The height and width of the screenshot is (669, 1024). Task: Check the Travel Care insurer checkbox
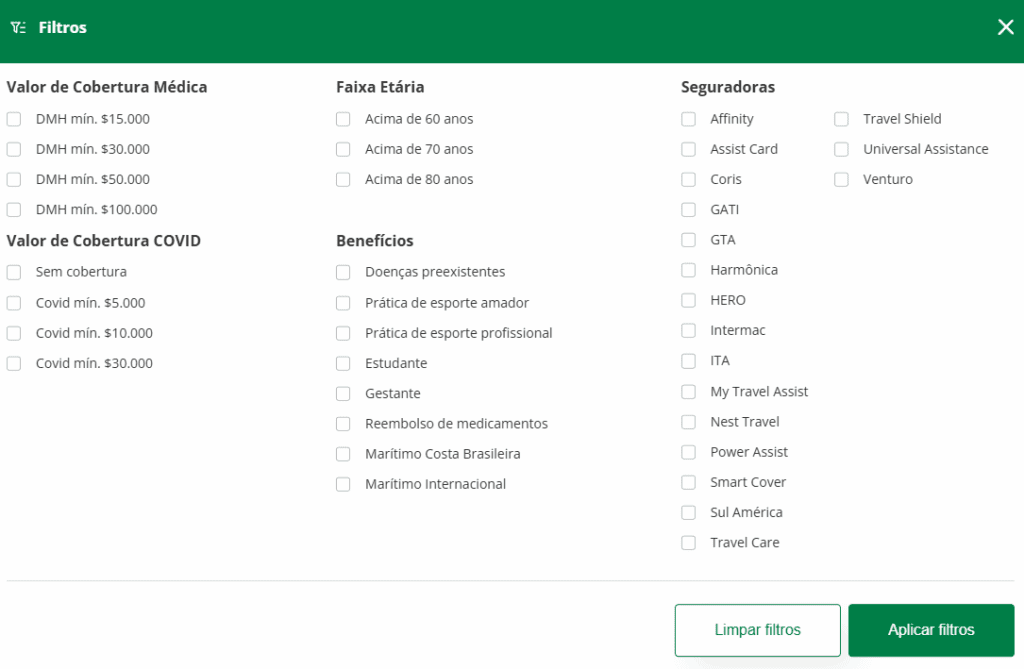(x=688, y=542)
